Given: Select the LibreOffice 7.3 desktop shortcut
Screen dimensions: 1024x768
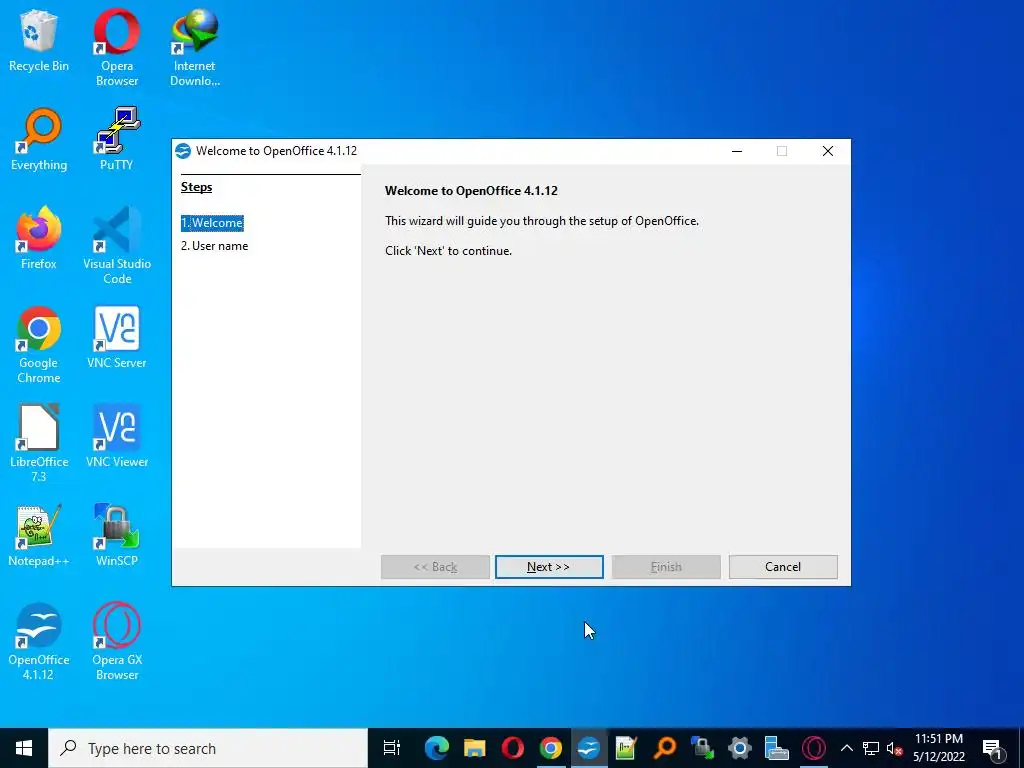Looking at the screenshot, I should coord(39,443).
